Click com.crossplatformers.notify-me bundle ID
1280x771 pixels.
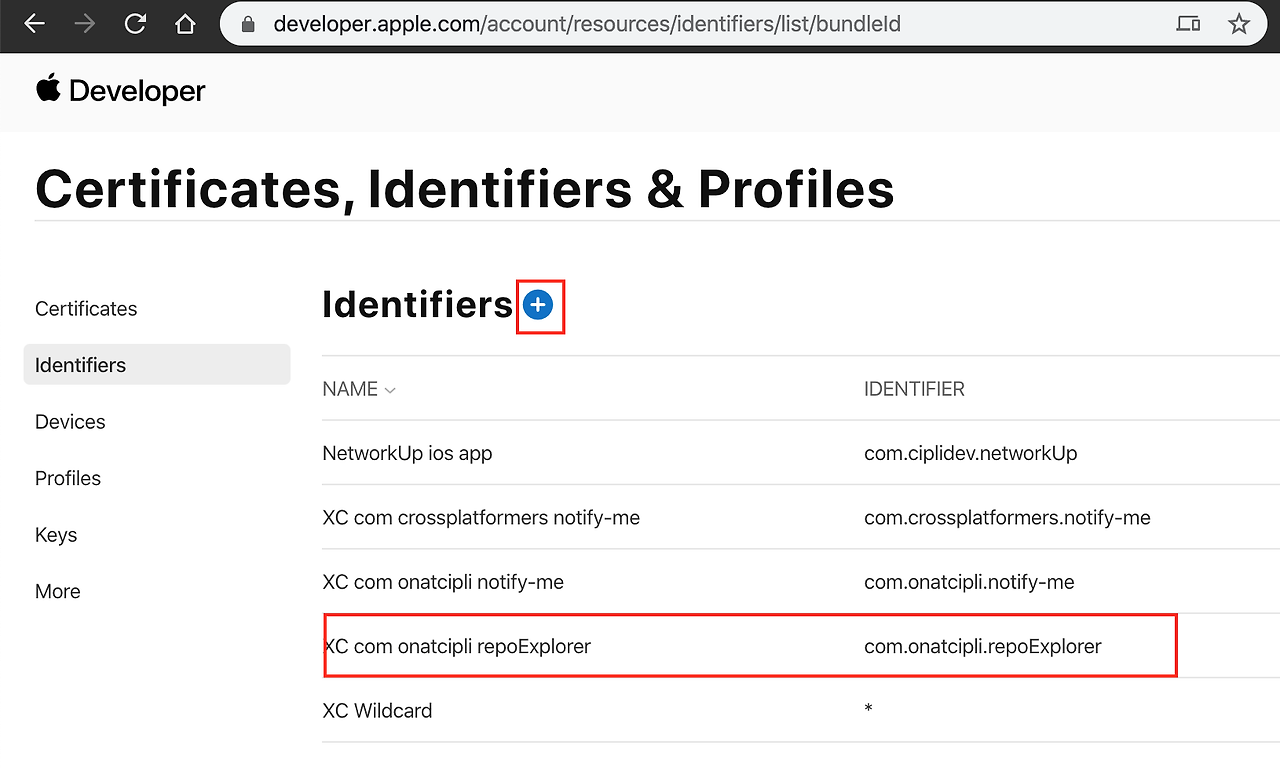1007,518
